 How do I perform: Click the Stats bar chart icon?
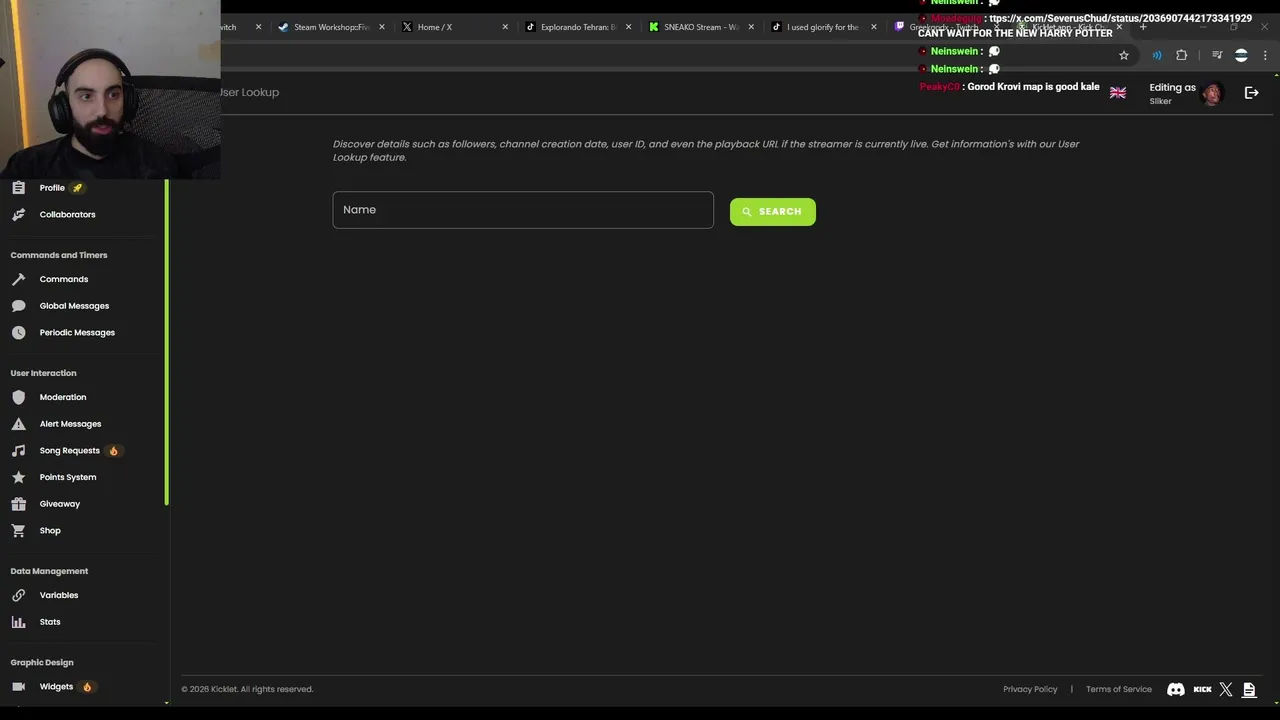[18, 622]
